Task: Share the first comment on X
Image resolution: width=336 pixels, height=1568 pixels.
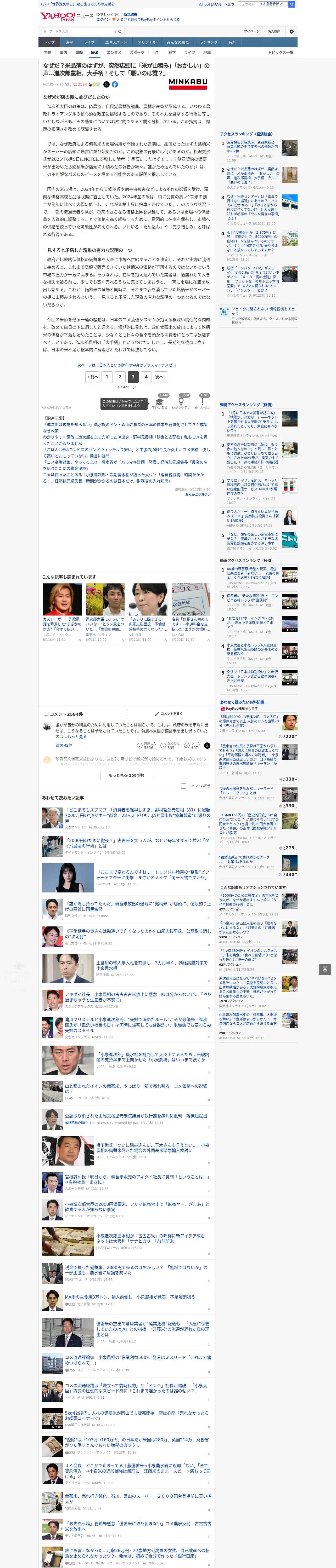Action: tap(207, 745)
